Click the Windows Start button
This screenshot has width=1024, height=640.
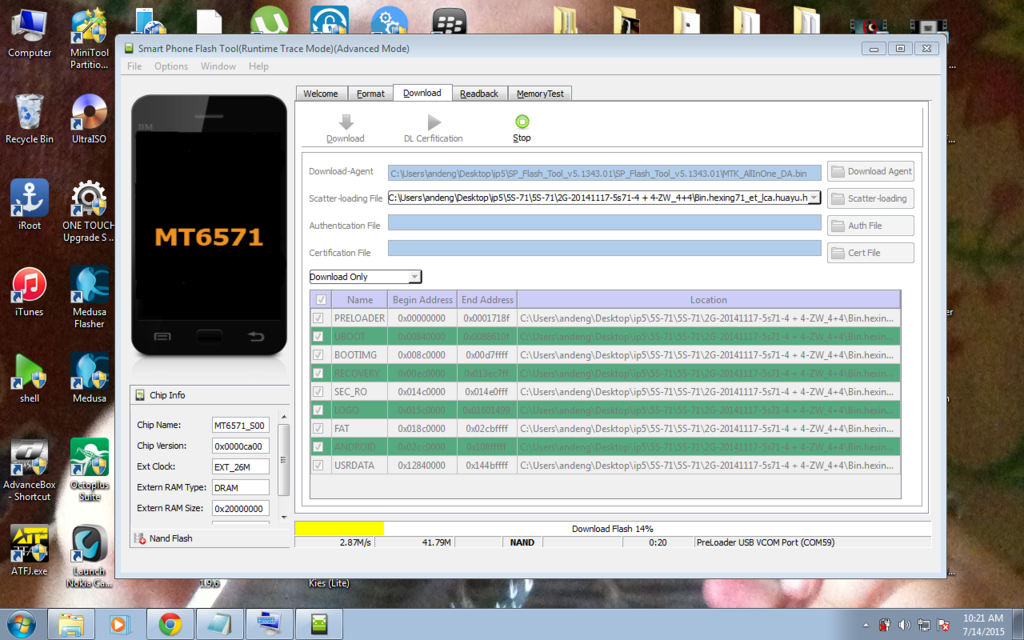pos(20,625)
